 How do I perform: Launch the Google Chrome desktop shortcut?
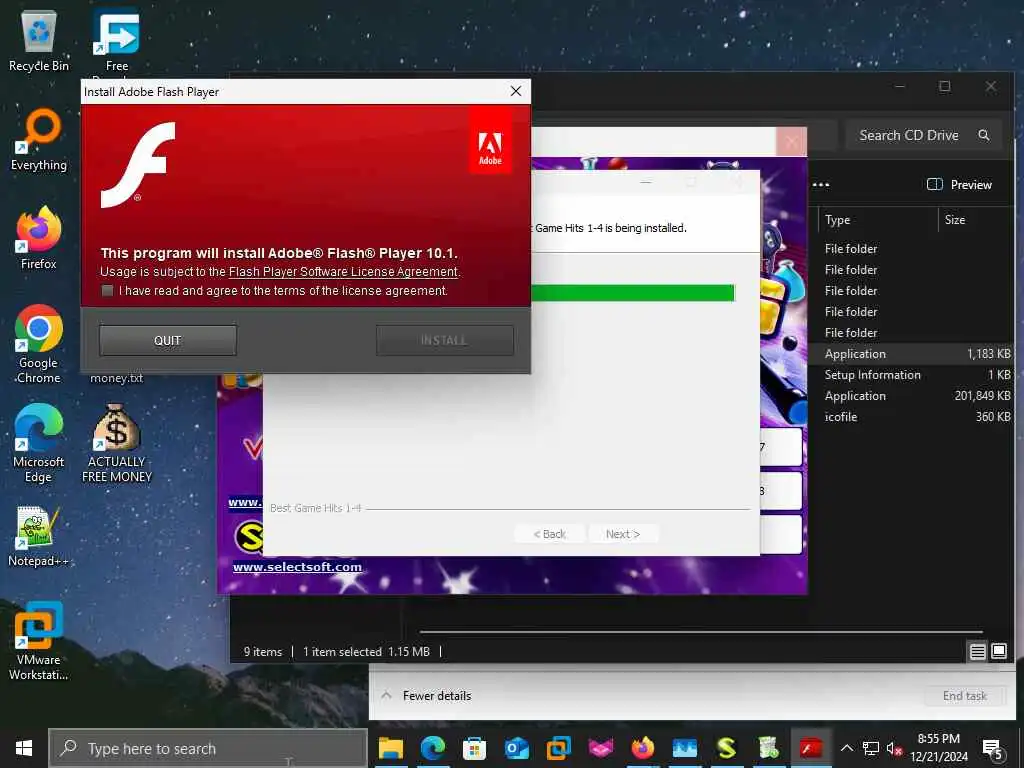[x=39, y=344]
